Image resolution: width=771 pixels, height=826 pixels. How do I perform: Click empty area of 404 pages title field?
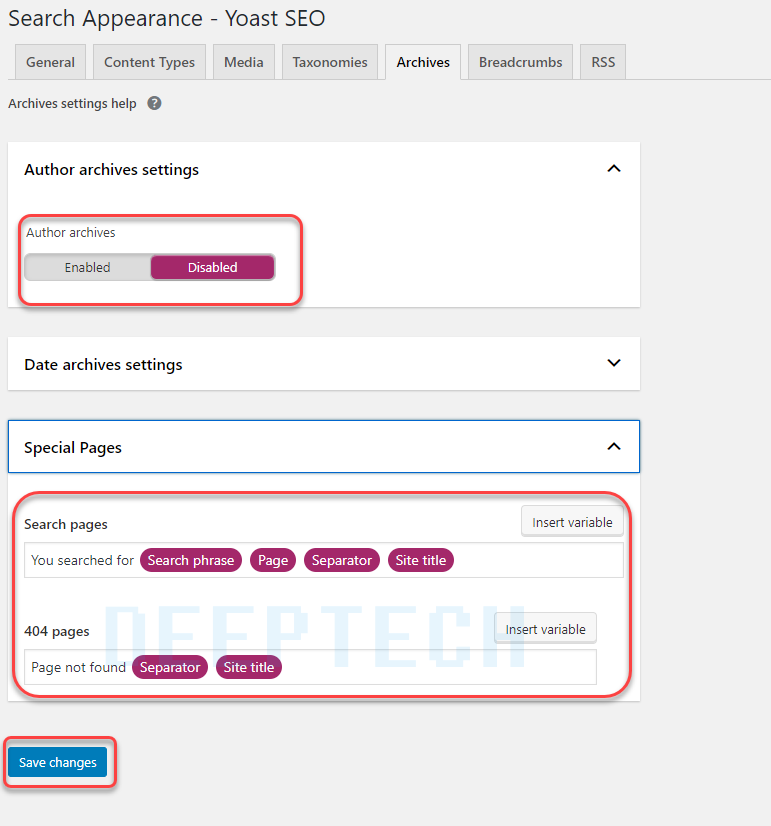(437, 667)
